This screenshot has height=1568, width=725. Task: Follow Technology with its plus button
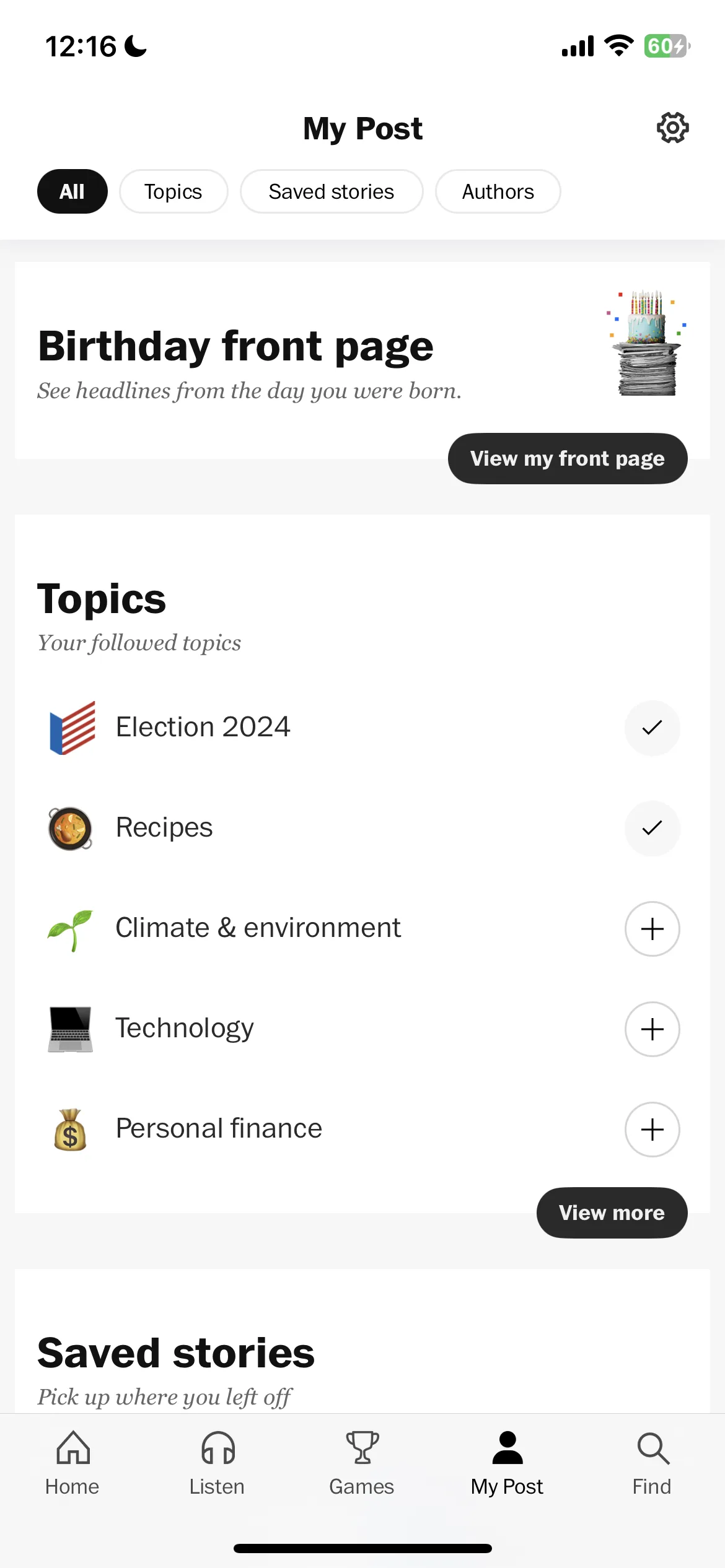[652, 1029]
